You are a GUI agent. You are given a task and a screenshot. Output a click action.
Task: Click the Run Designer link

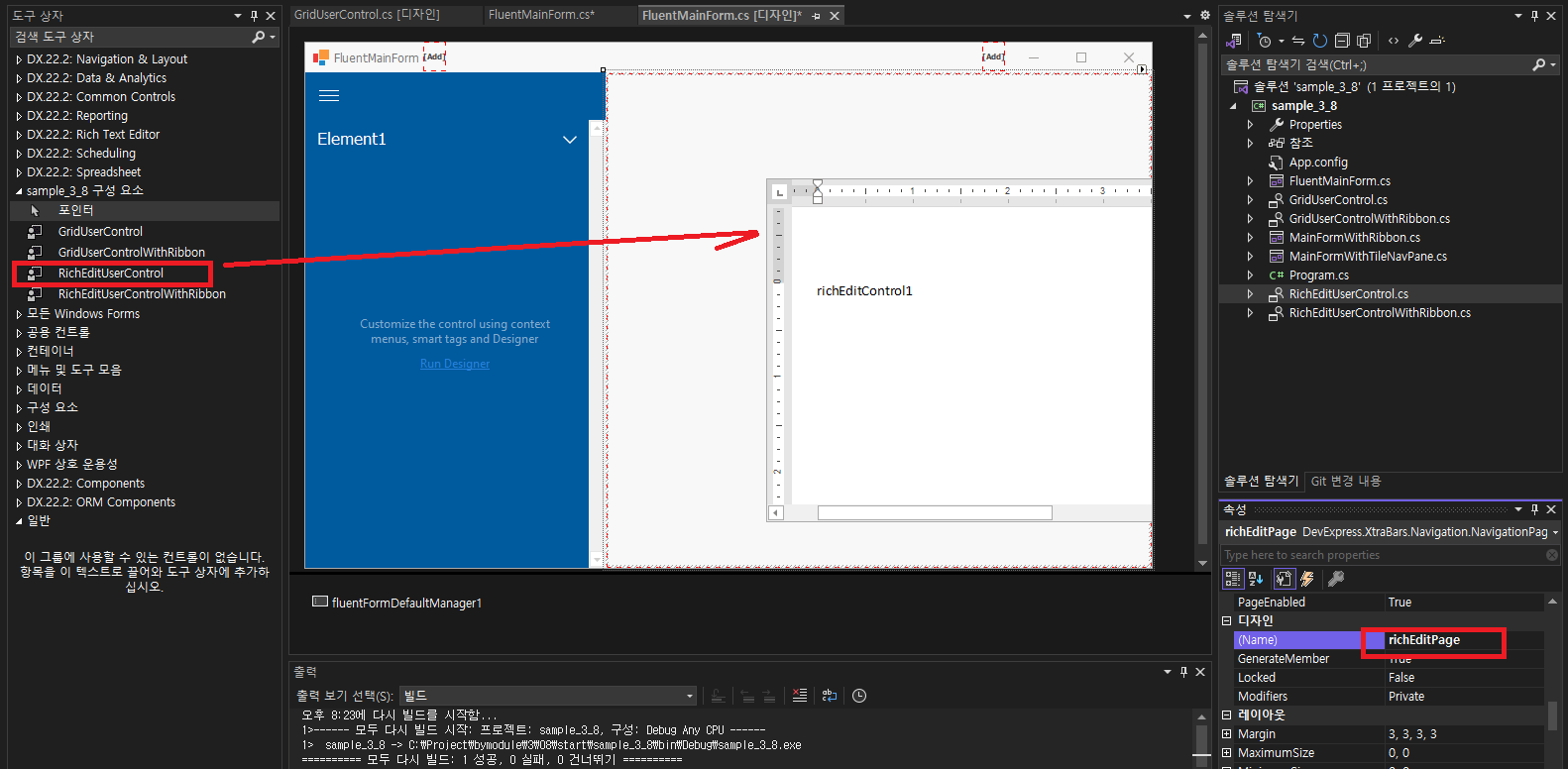coord(455,364)
